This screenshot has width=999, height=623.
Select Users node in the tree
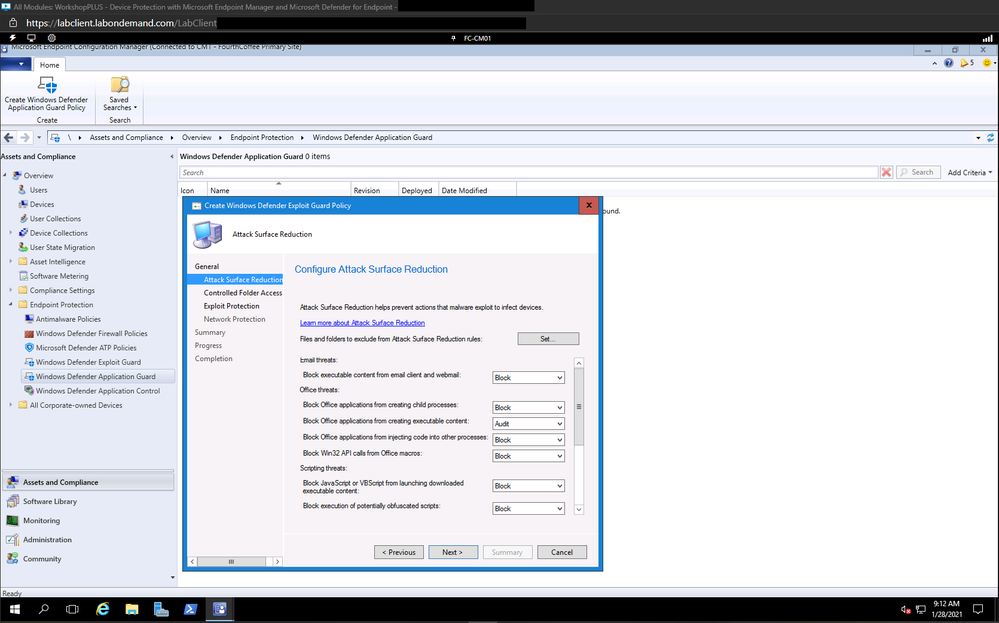point(38,190)
